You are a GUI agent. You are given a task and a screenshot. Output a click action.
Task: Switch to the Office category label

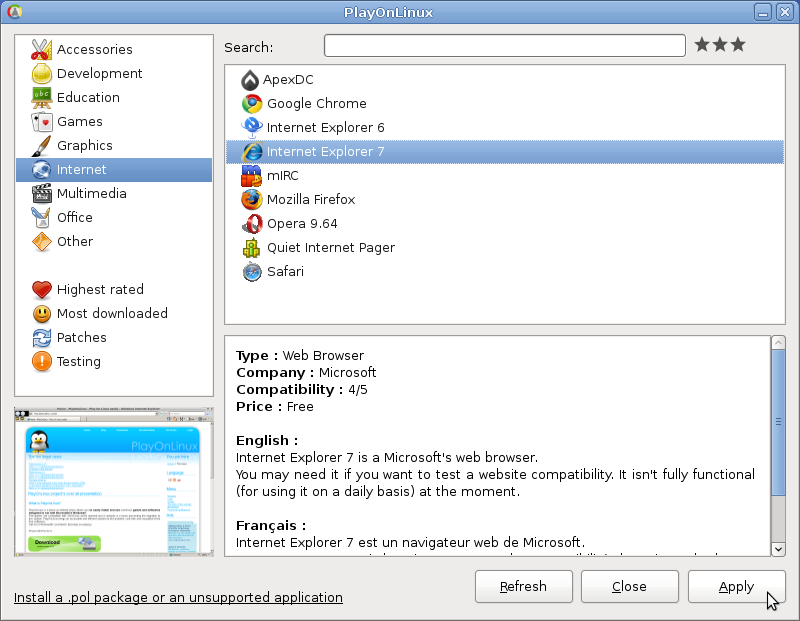tap(74, 217)
